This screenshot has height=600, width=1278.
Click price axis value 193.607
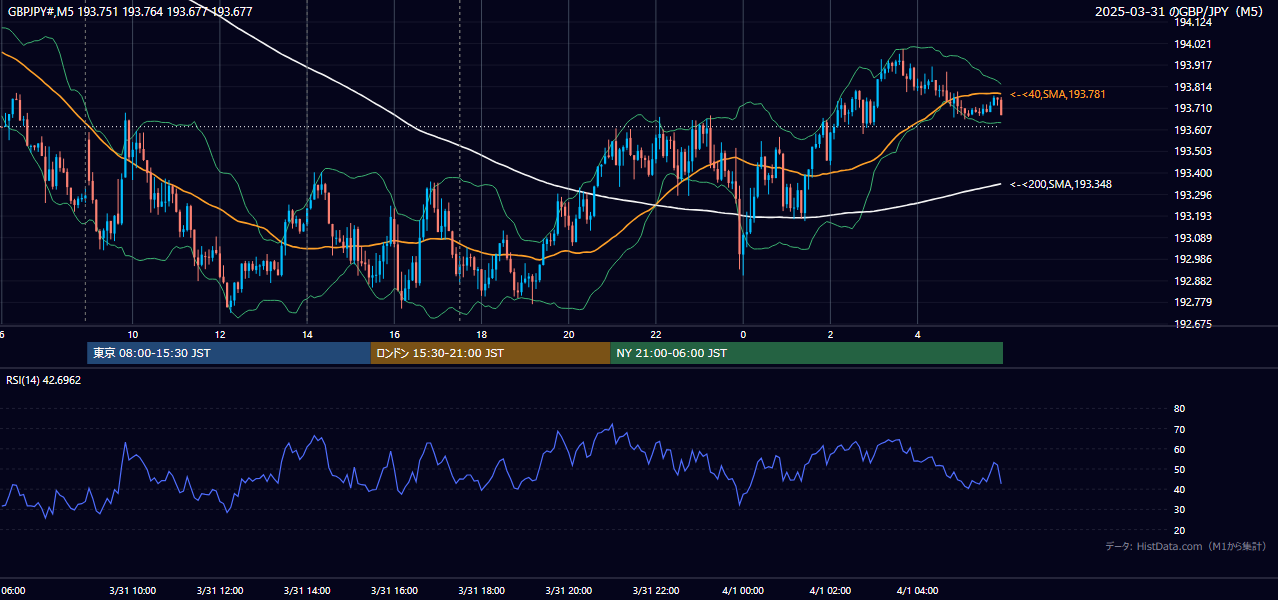pos(1194,130)
